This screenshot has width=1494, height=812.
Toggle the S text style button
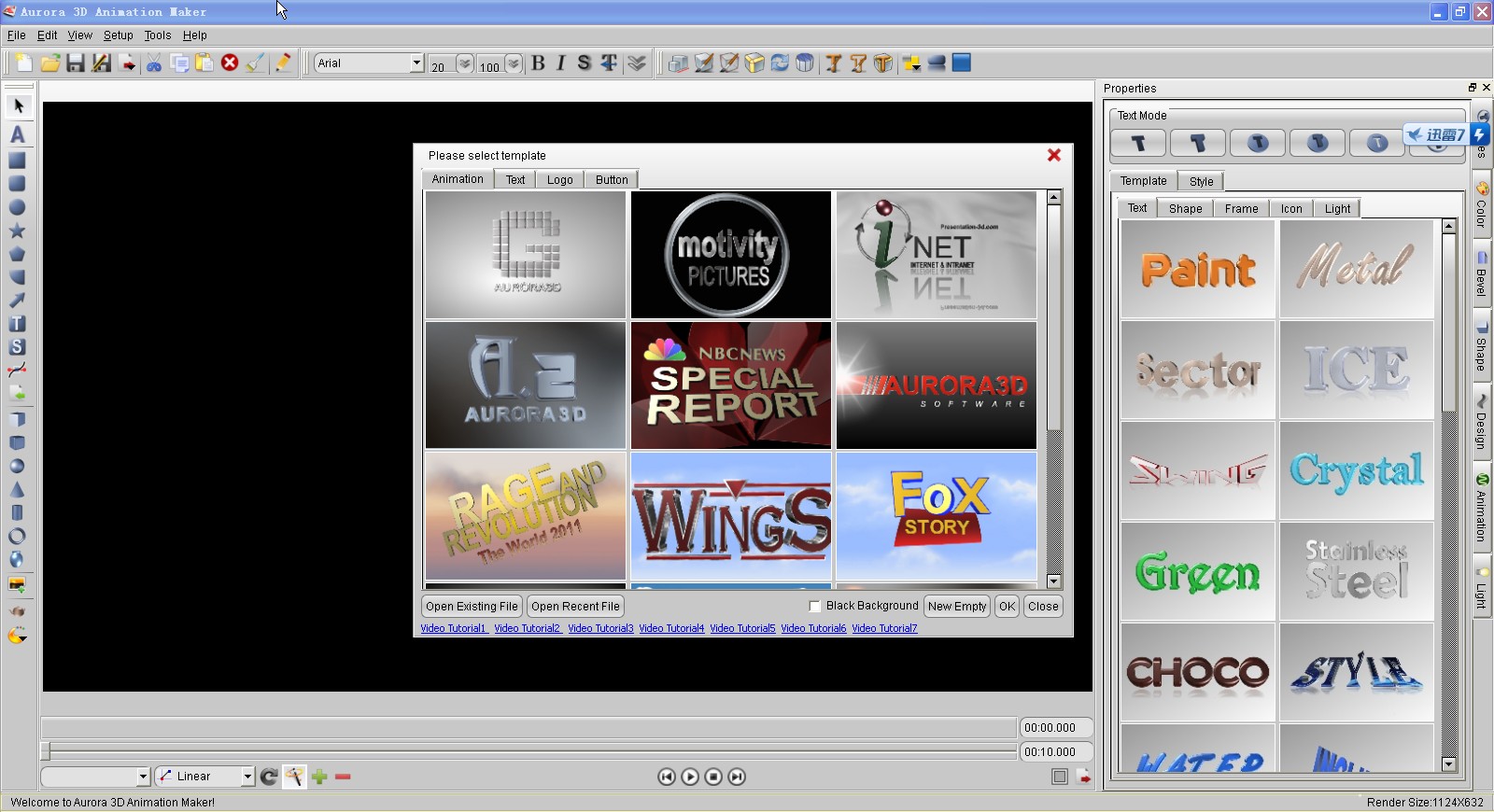pyautogui.click(x=585, y=63)
